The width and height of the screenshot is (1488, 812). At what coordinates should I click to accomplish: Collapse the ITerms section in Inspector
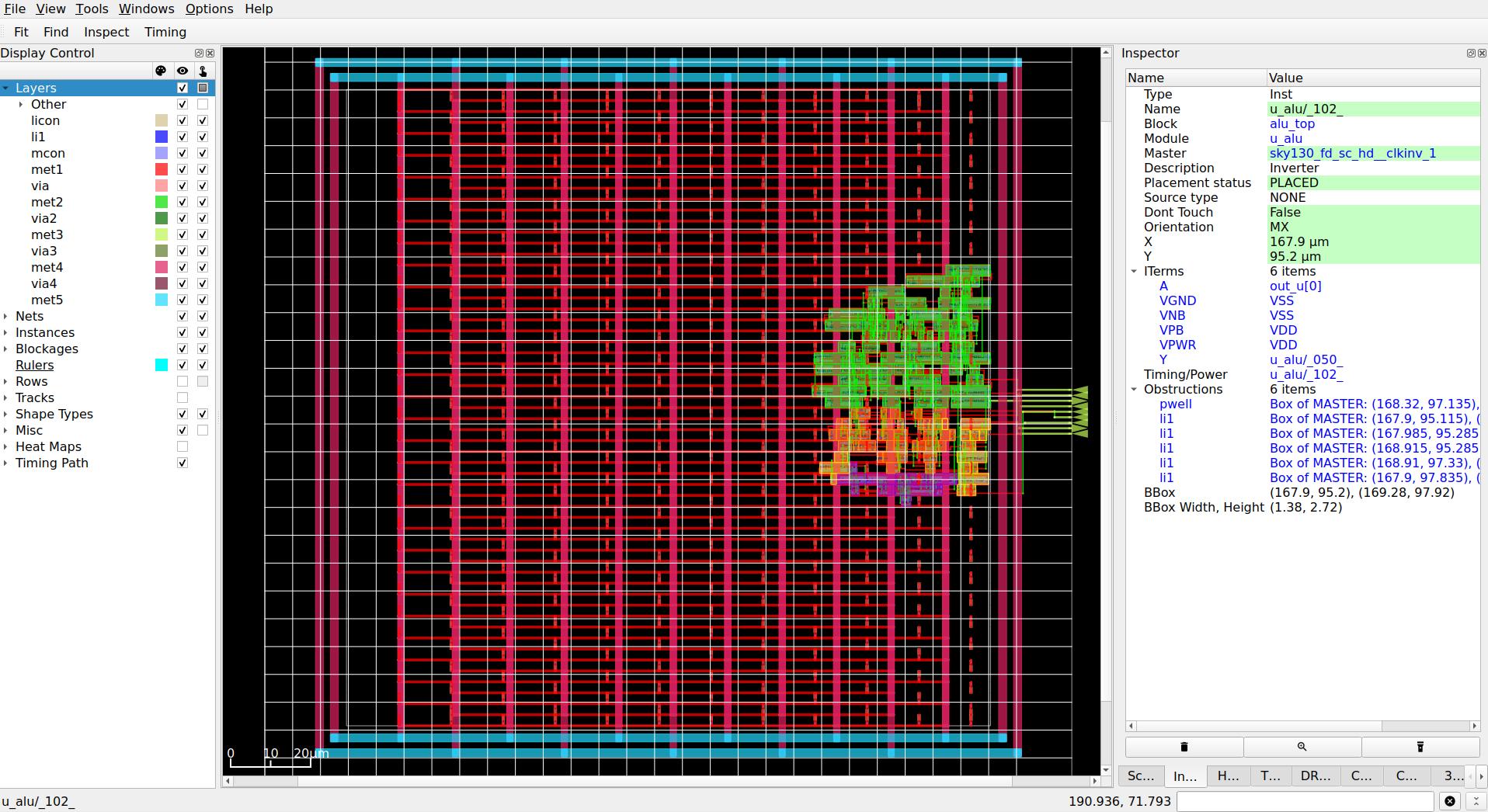(1135, 271)
